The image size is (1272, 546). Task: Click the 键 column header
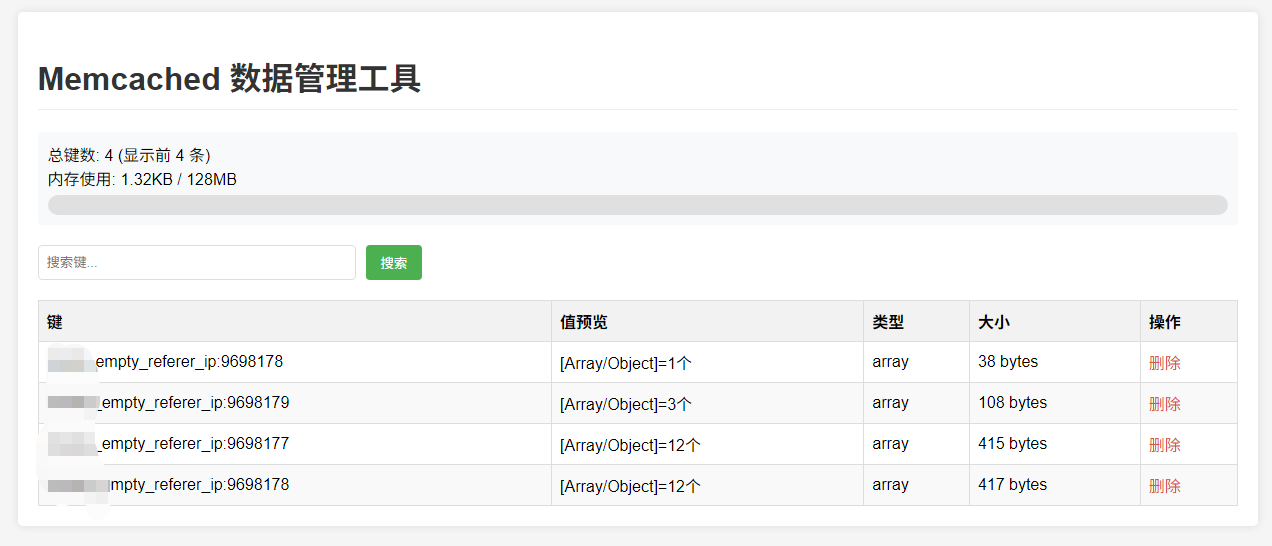pos(55,322)
